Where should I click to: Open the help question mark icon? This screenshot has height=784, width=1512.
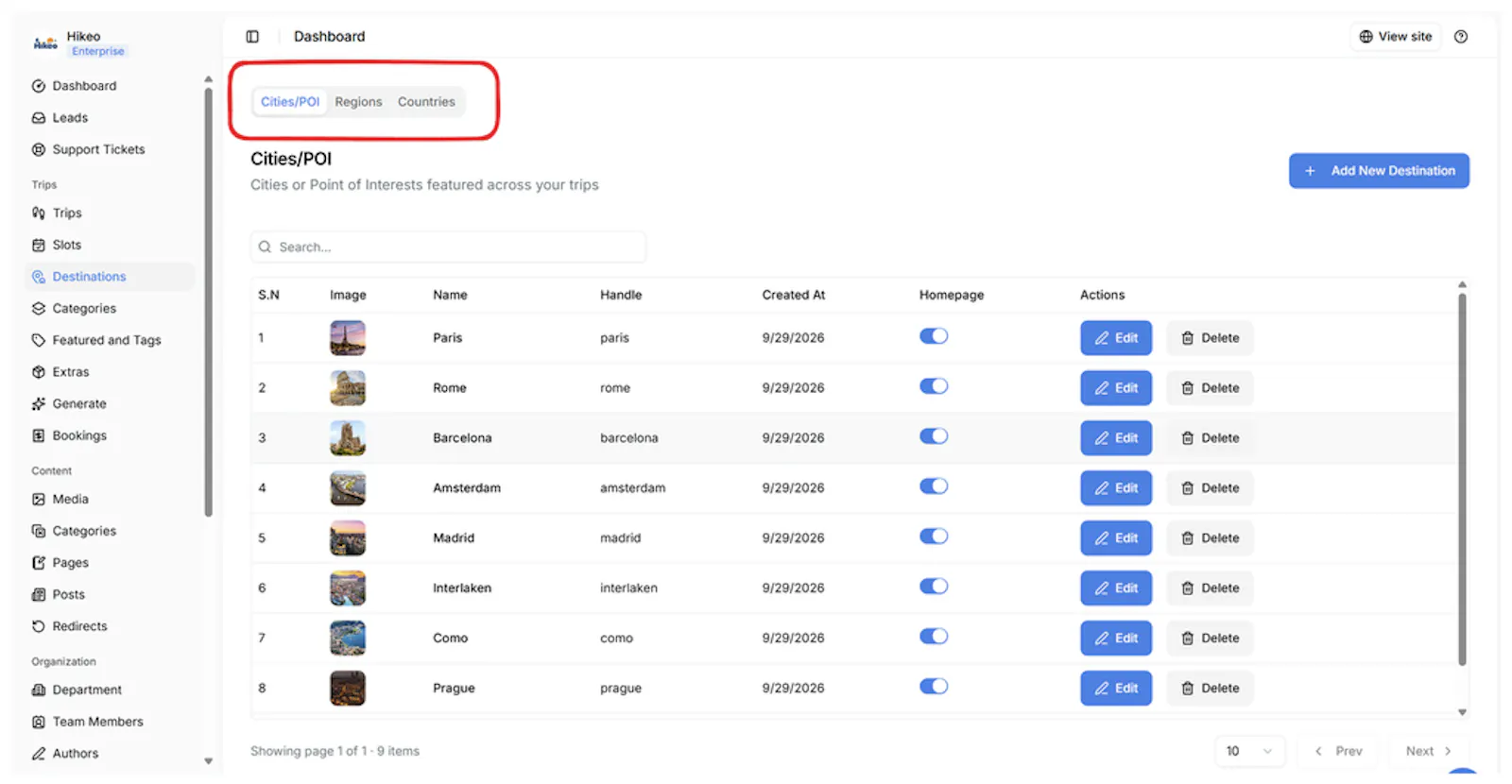click(1461, 37)
